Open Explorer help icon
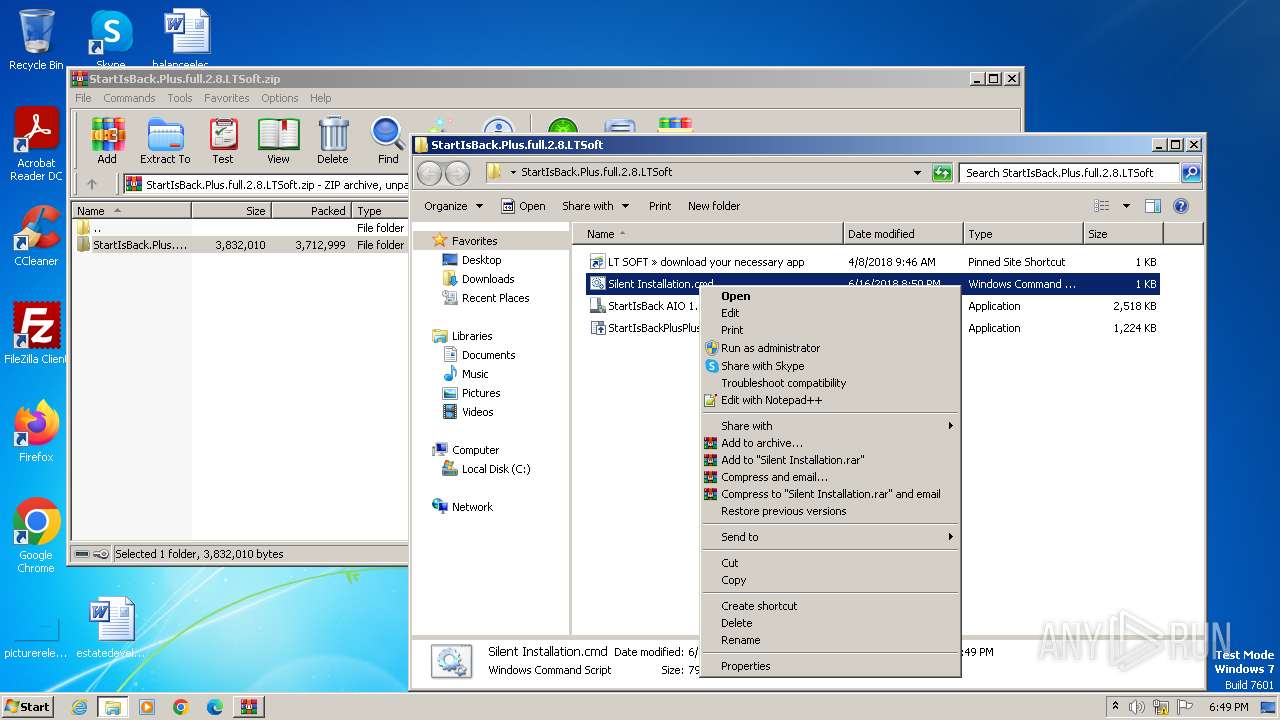The image size is (1280, 720). 1181,206
